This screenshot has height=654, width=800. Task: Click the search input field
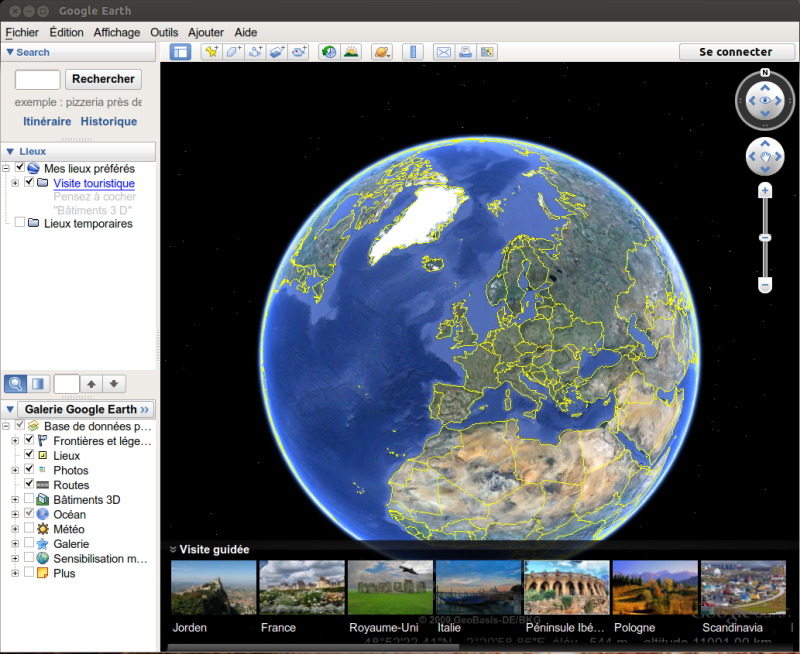coord(37,80)
